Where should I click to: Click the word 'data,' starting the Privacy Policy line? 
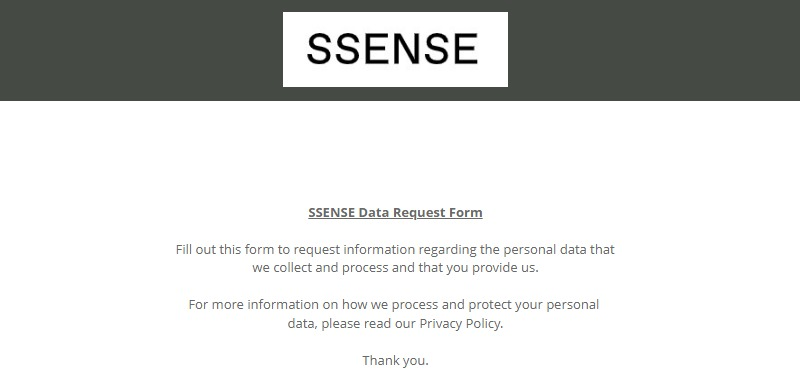(x=303, y=323)
